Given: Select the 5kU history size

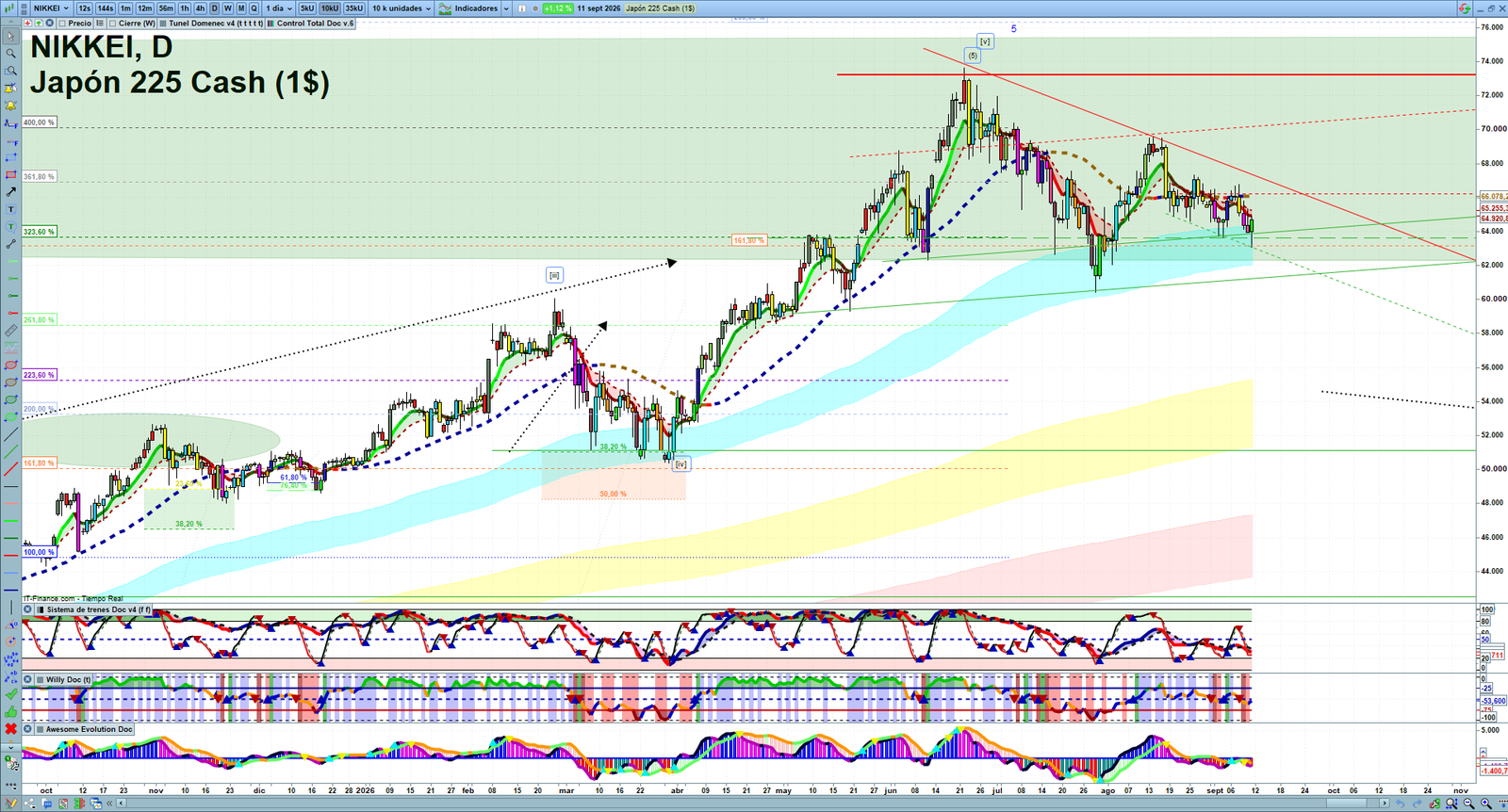Looking at the screenshot, I should pos(307,8).
